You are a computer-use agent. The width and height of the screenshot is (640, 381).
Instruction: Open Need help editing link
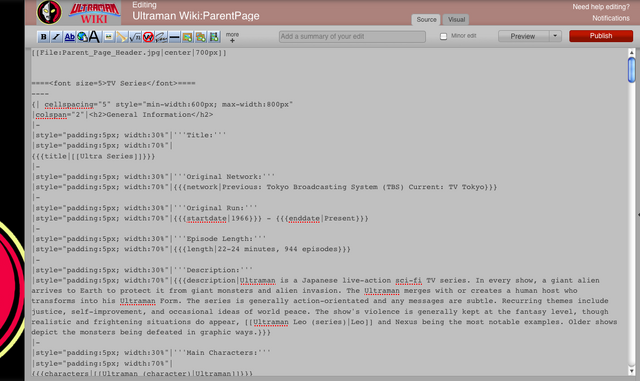point(601,7)
